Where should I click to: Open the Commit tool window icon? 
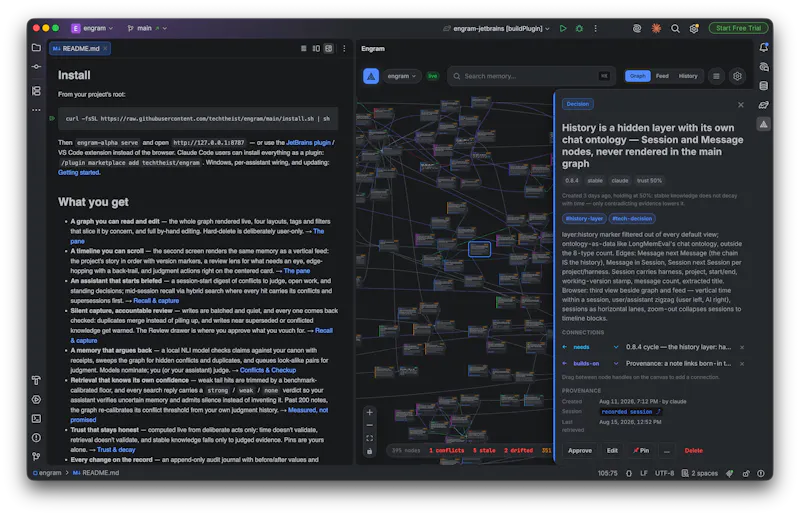point(36,67)
